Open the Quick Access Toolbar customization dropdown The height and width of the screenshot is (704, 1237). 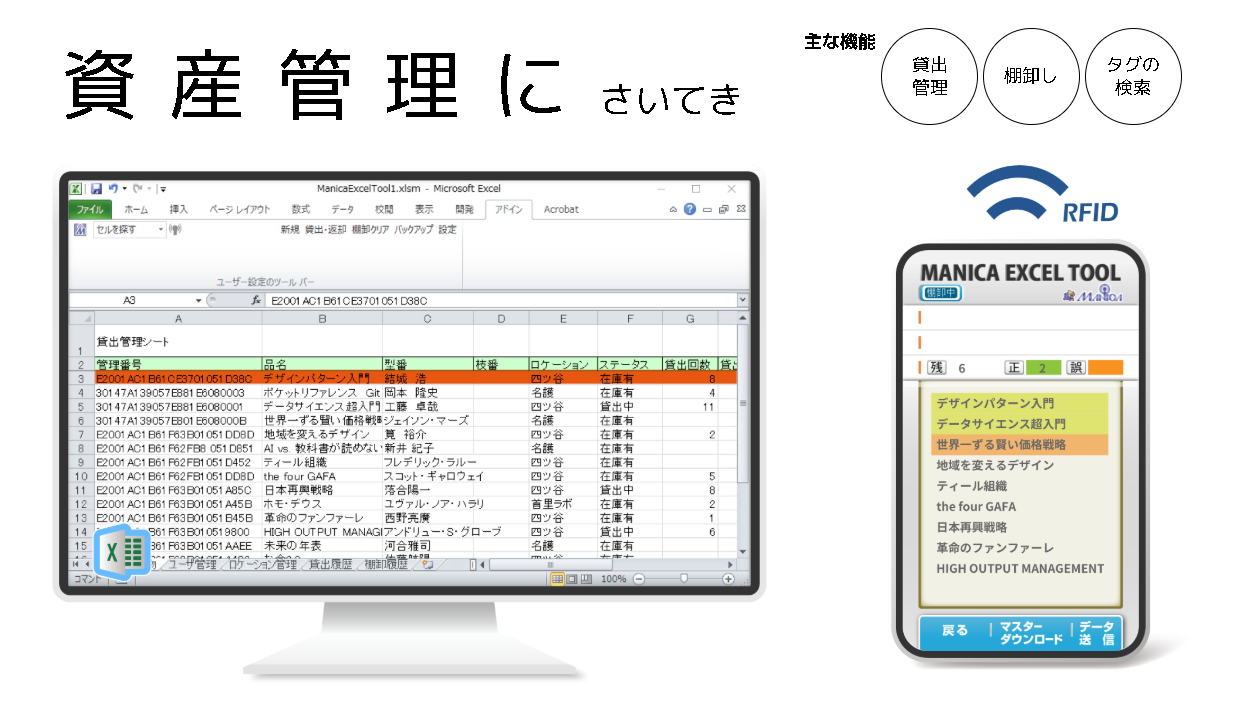pos(163,188)
